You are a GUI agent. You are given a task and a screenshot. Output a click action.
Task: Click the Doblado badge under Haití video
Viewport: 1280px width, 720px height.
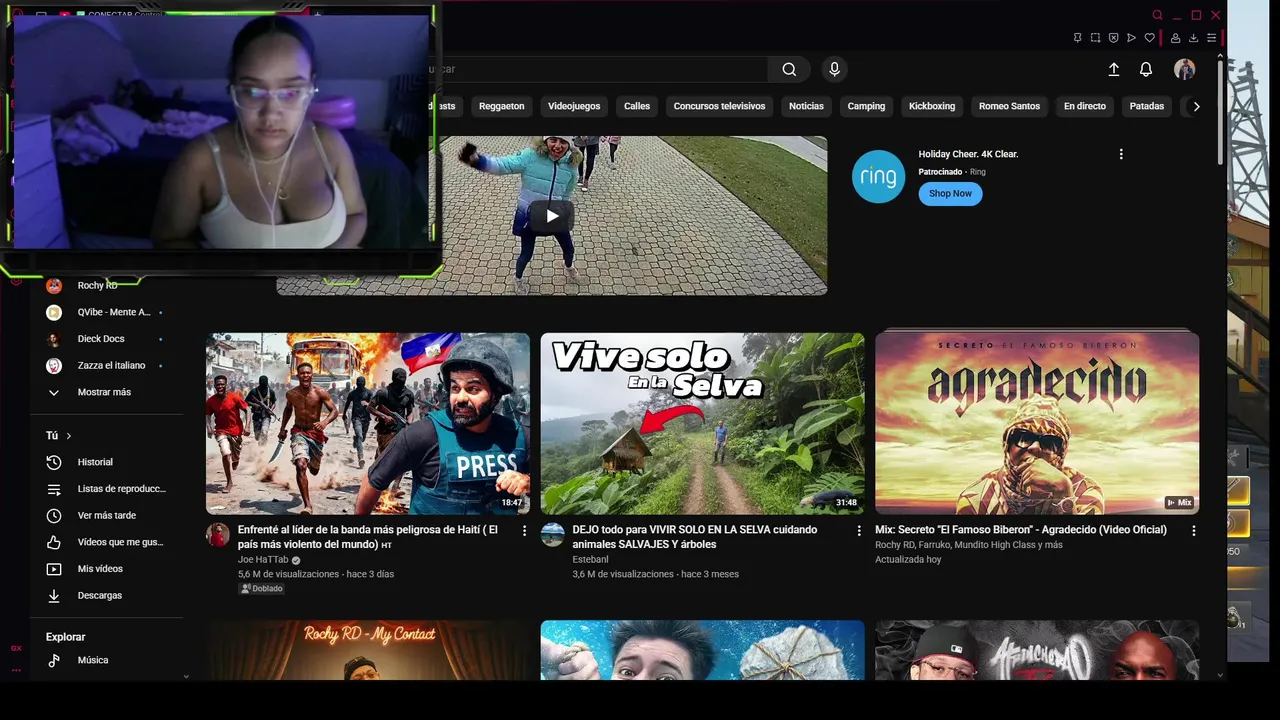[x=261, y=589]
